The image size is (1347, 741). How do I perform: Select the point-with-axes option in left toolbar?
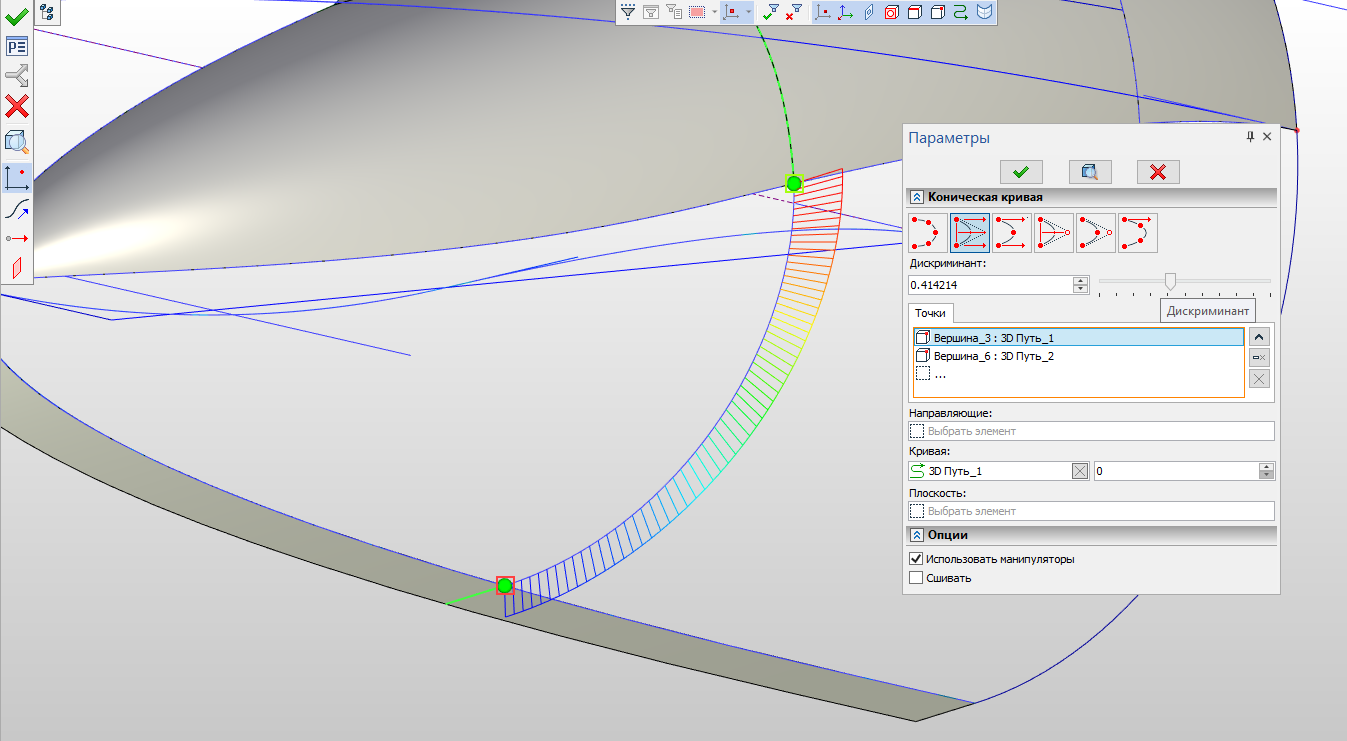[17, 178]
